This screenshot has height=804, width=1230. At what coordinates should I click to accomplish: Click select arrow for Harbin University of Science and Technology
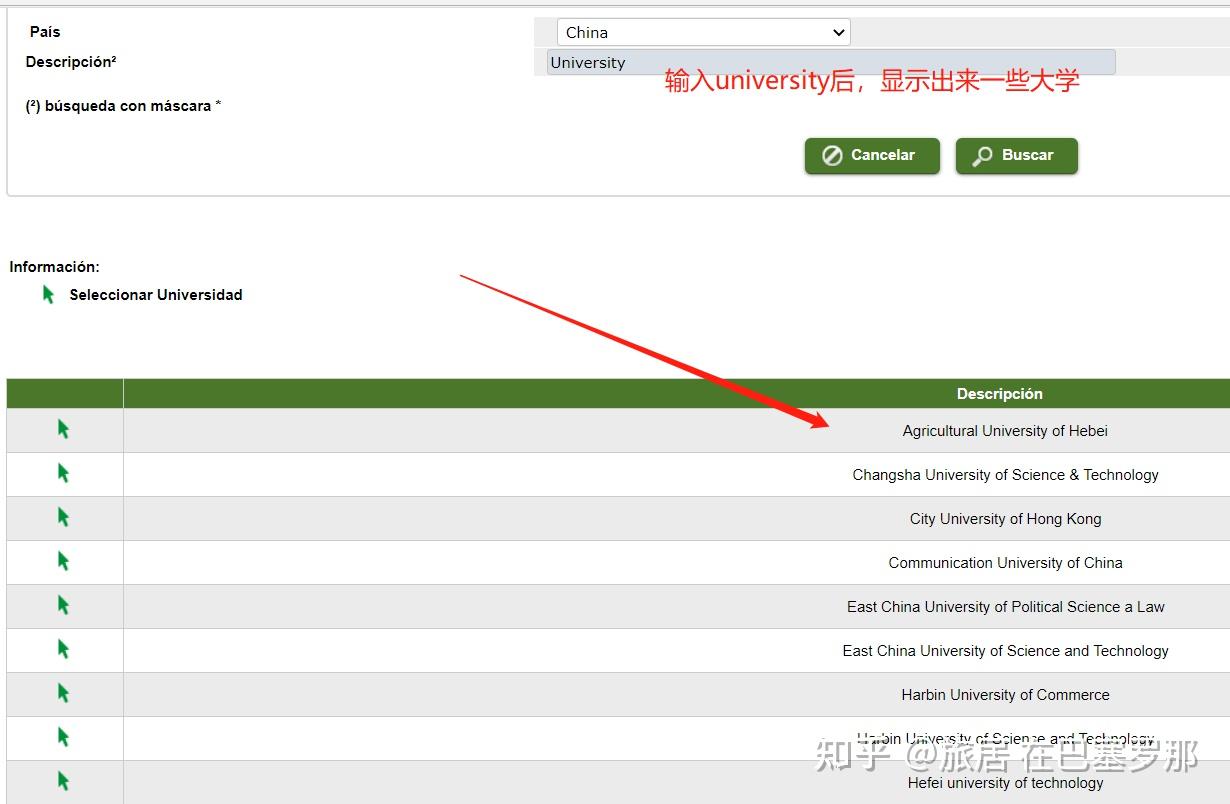(x=63, y=738)
